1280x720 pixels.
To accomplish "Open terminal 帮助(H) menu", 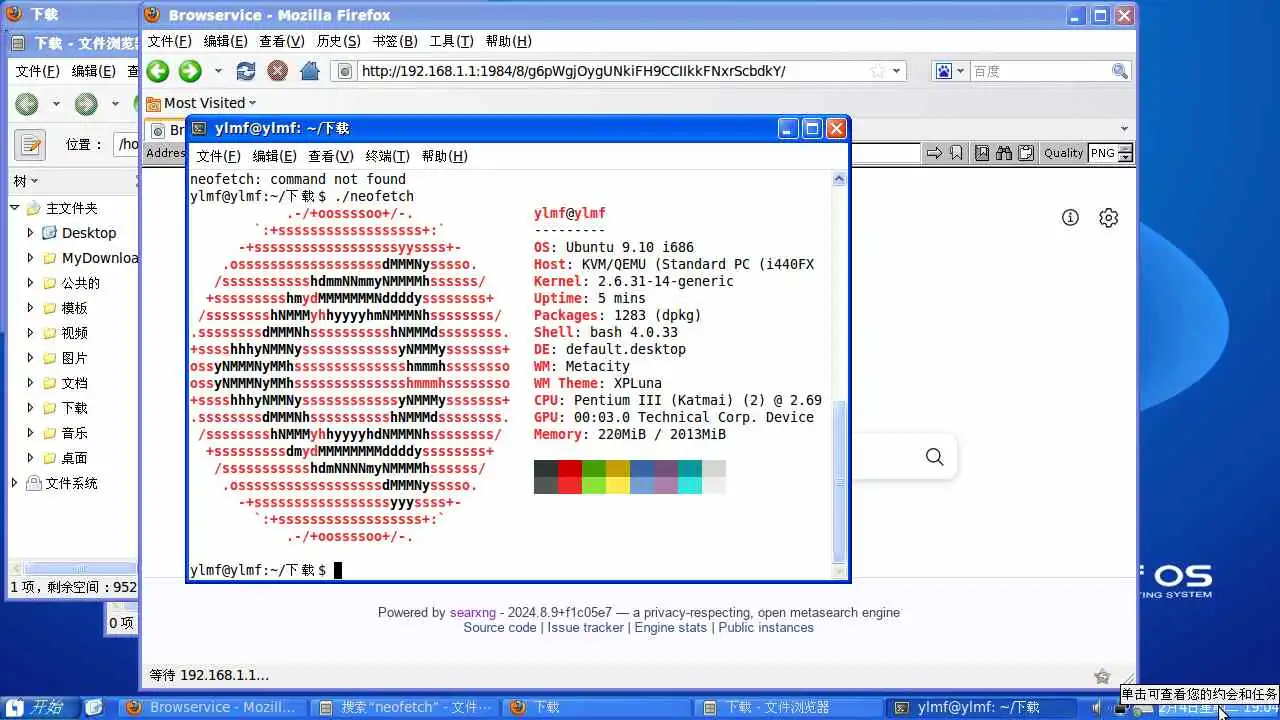I will (444, 156).
